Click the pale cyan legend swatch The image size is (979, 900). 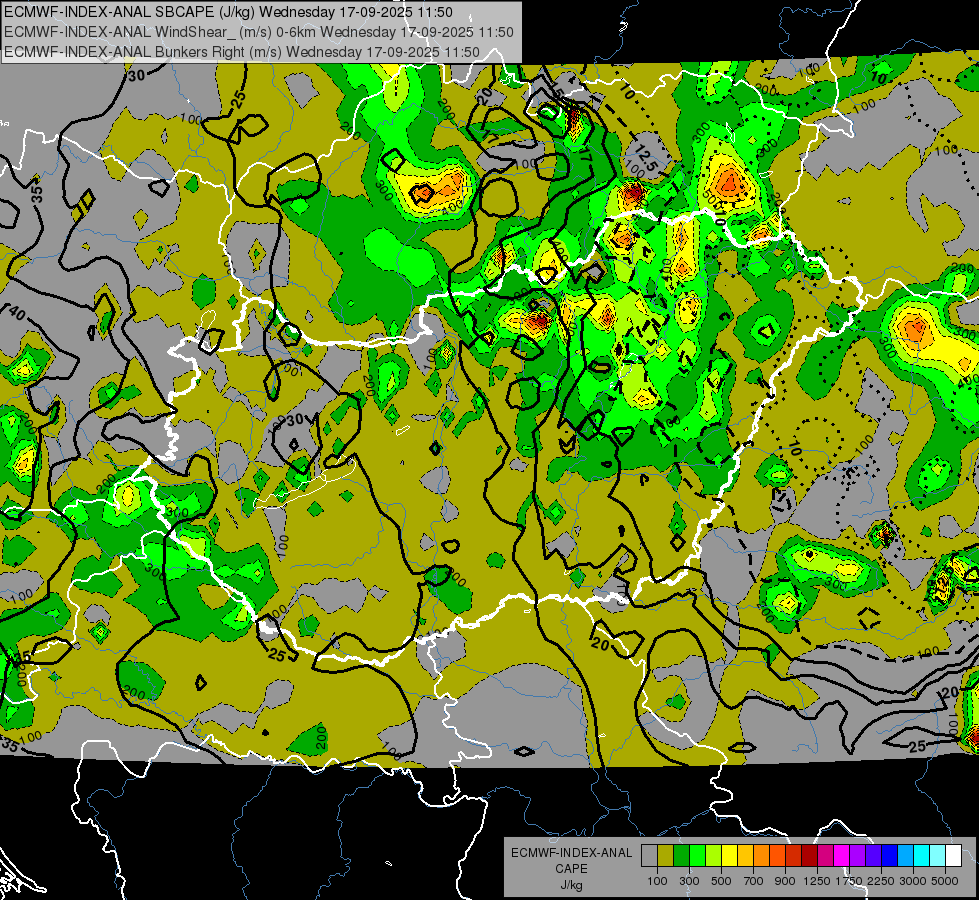(938, 855)
